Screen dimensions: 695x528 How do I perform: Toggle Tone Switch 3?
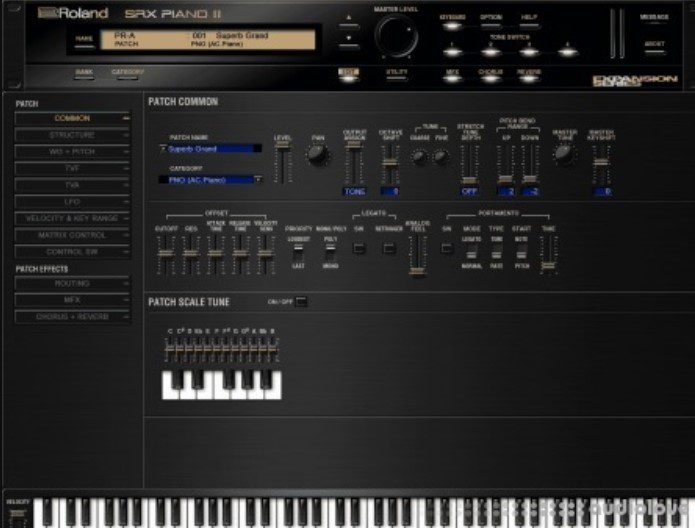pyautogui.click(x=529, y=51)
